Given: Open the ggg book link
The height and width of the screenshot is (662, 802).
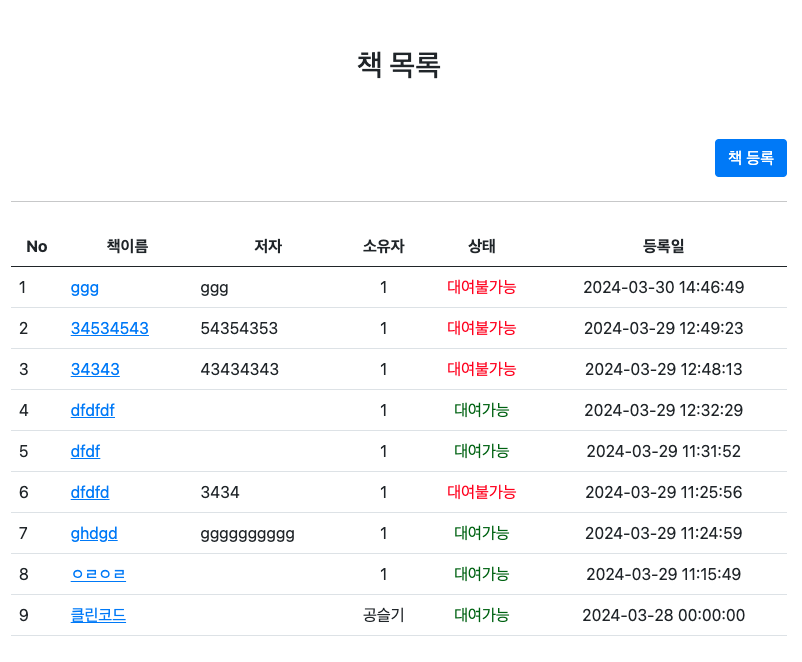Looking at the screenshot, I should [x=84, y=288].
